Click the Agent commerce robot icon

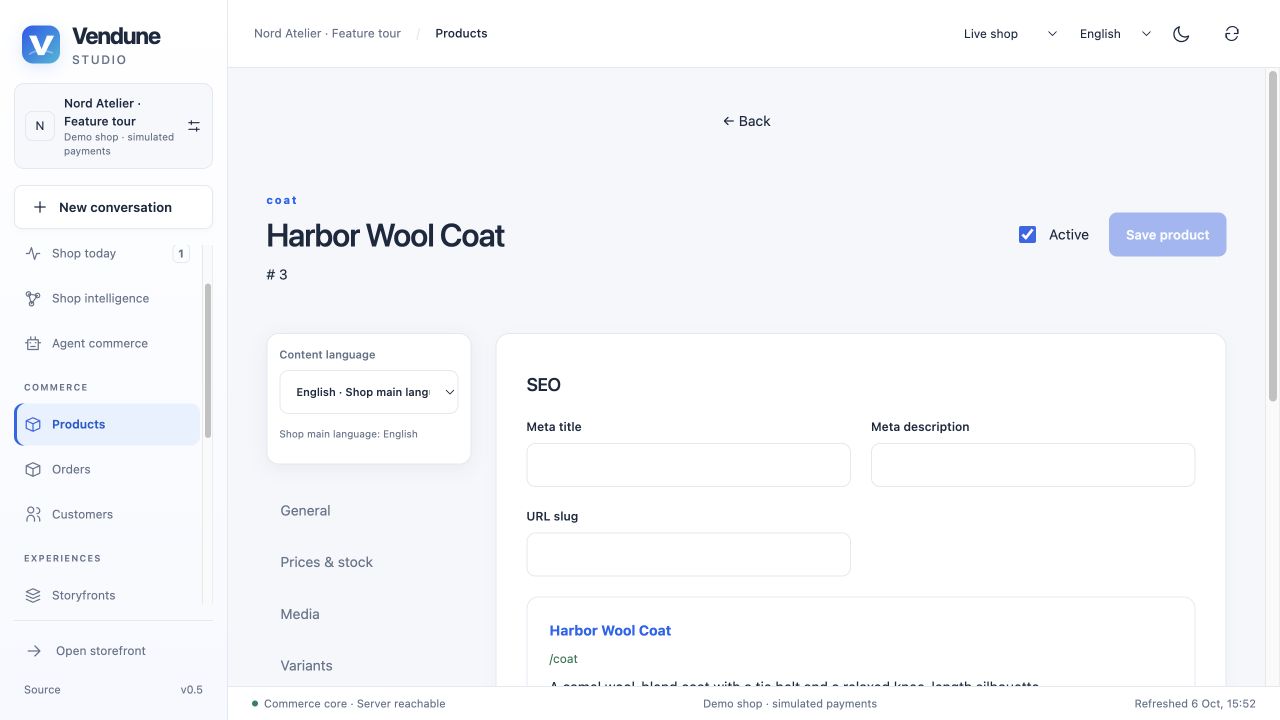(x=33, y=343)
